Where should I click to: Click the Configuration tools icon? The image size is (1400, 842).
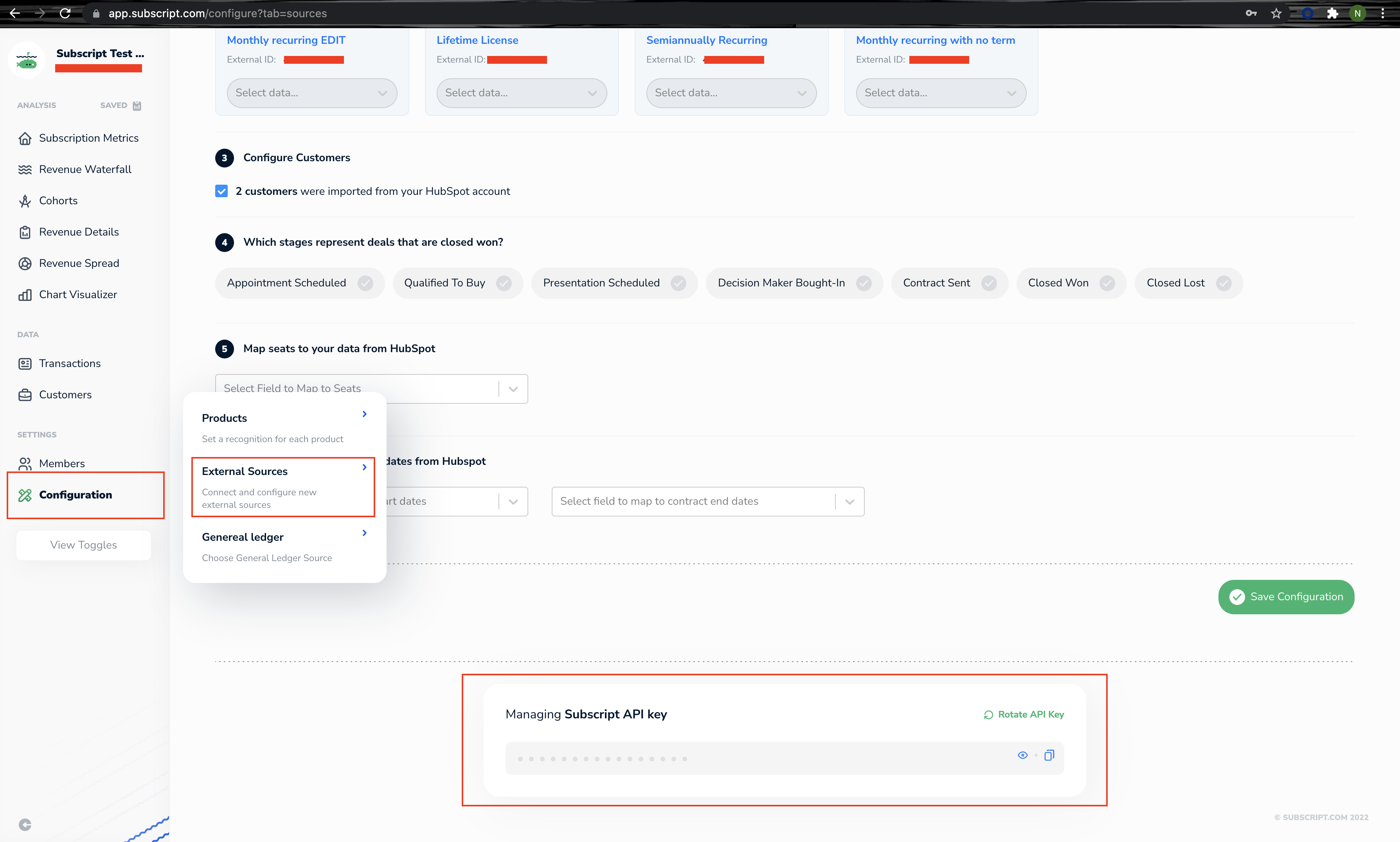tap(25, 495)
